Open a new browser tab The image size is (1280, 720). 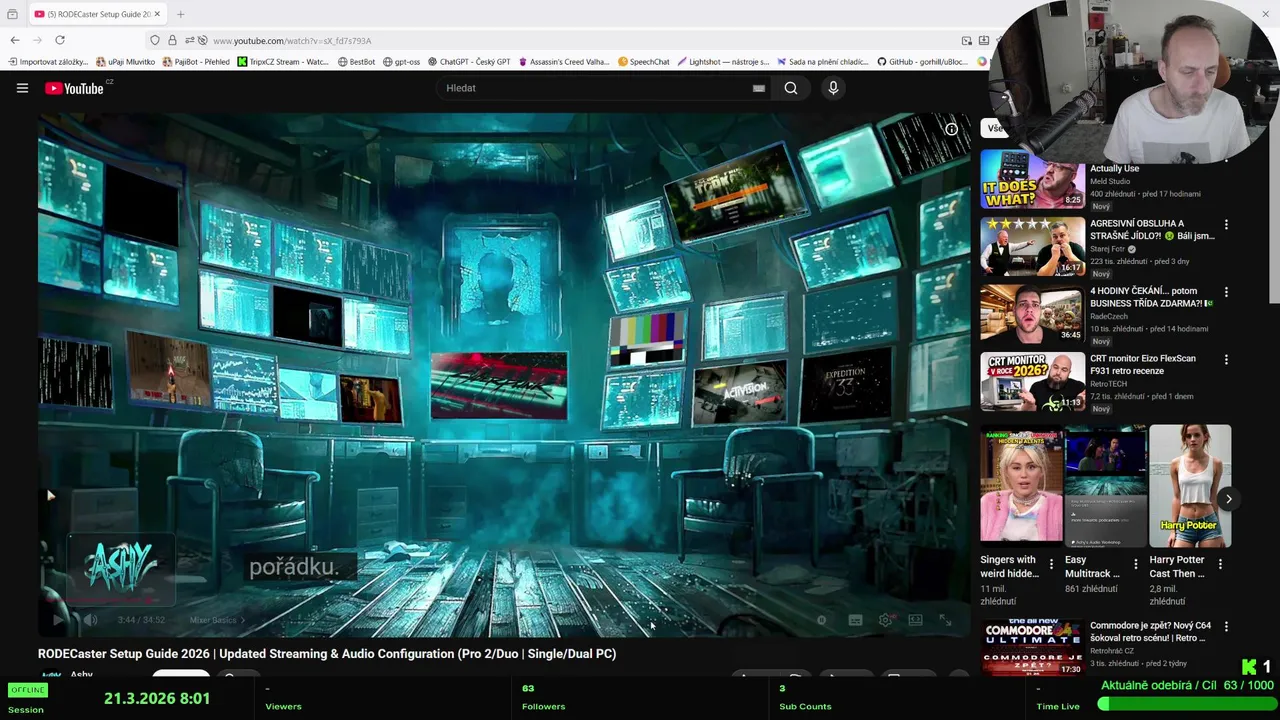[x=180, y=14]
